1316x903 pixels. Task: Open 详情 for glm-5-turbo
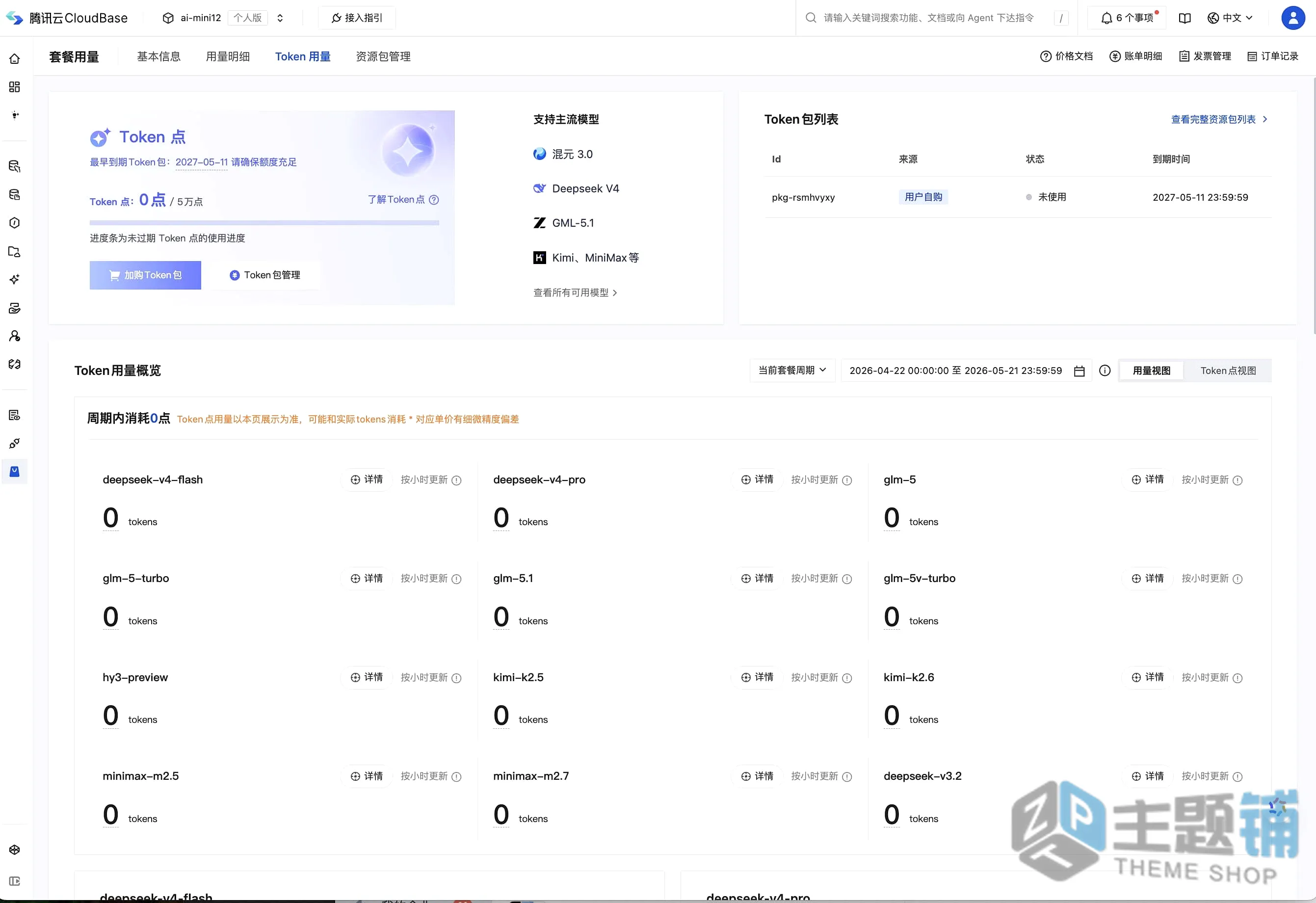(367, 579)
